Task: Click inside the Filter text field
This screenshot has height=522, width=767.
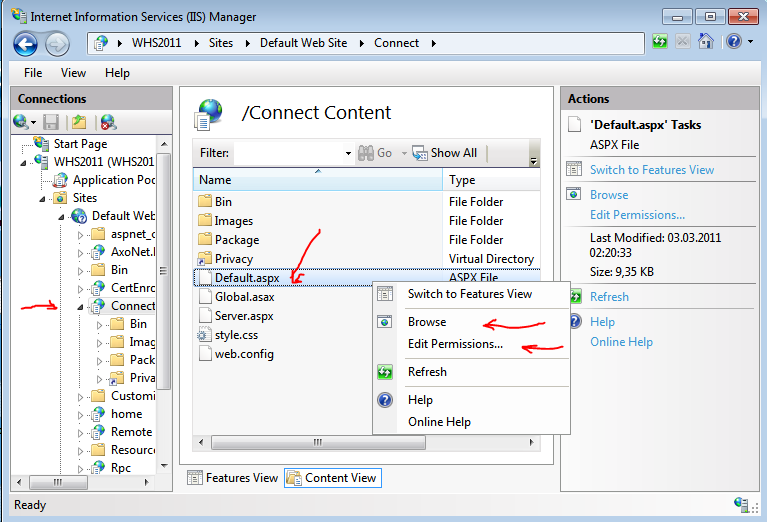Action: coord(288,153)
